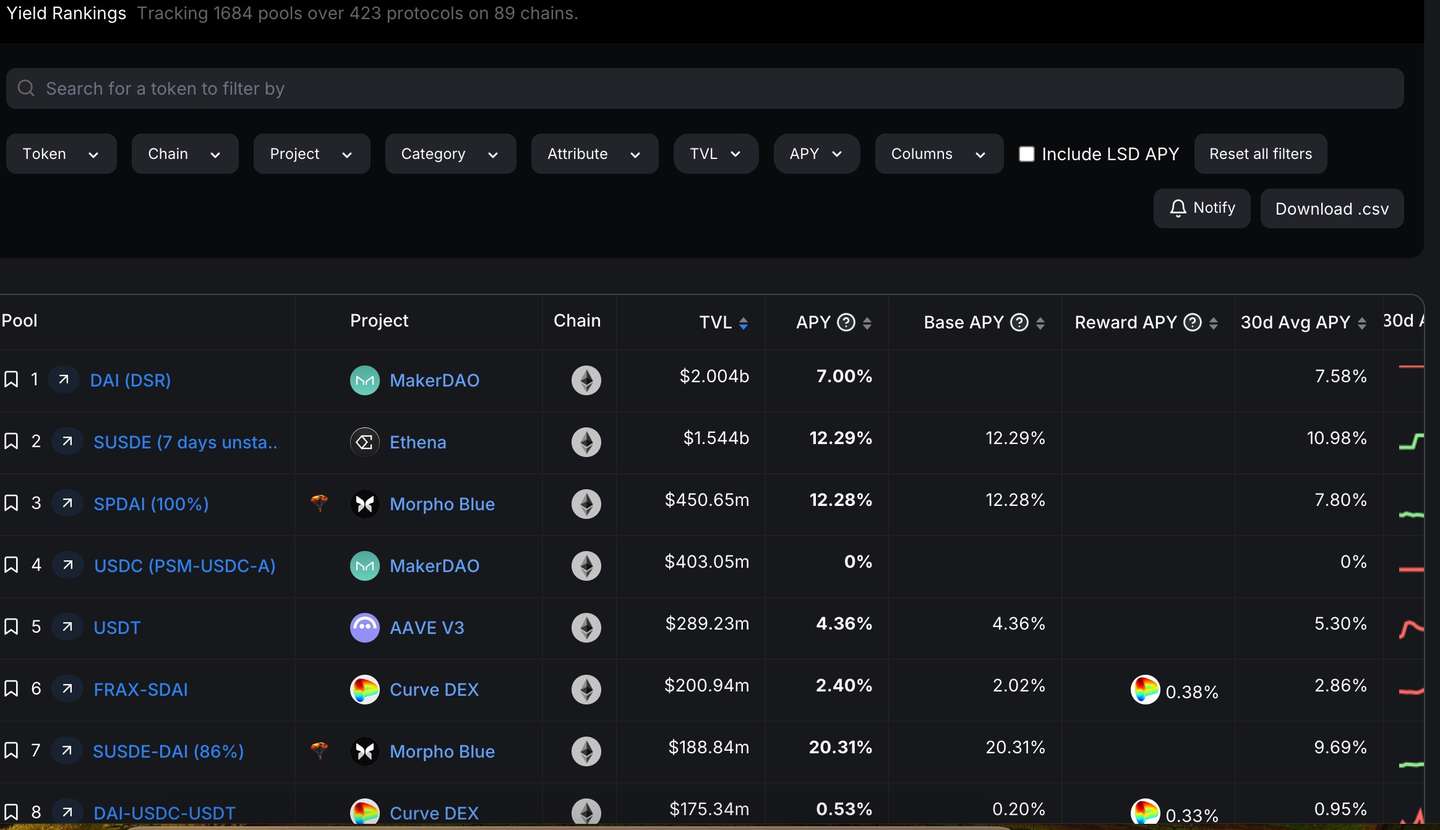
Task: Open the Ethena project link
Action: (x=418, y=442)
